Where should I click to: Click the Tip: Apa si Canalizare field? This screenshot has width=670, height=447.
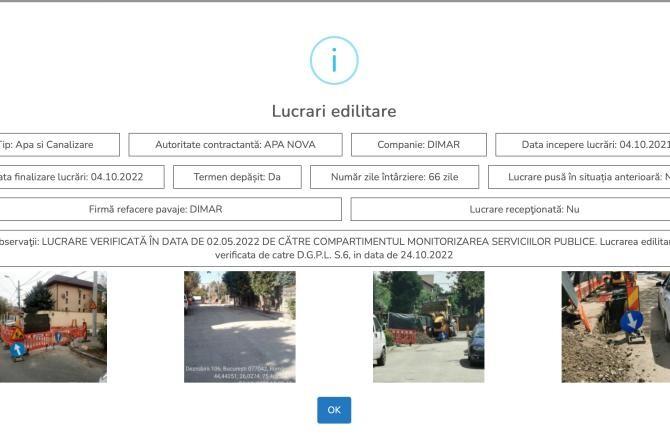(x=59, y=145)
